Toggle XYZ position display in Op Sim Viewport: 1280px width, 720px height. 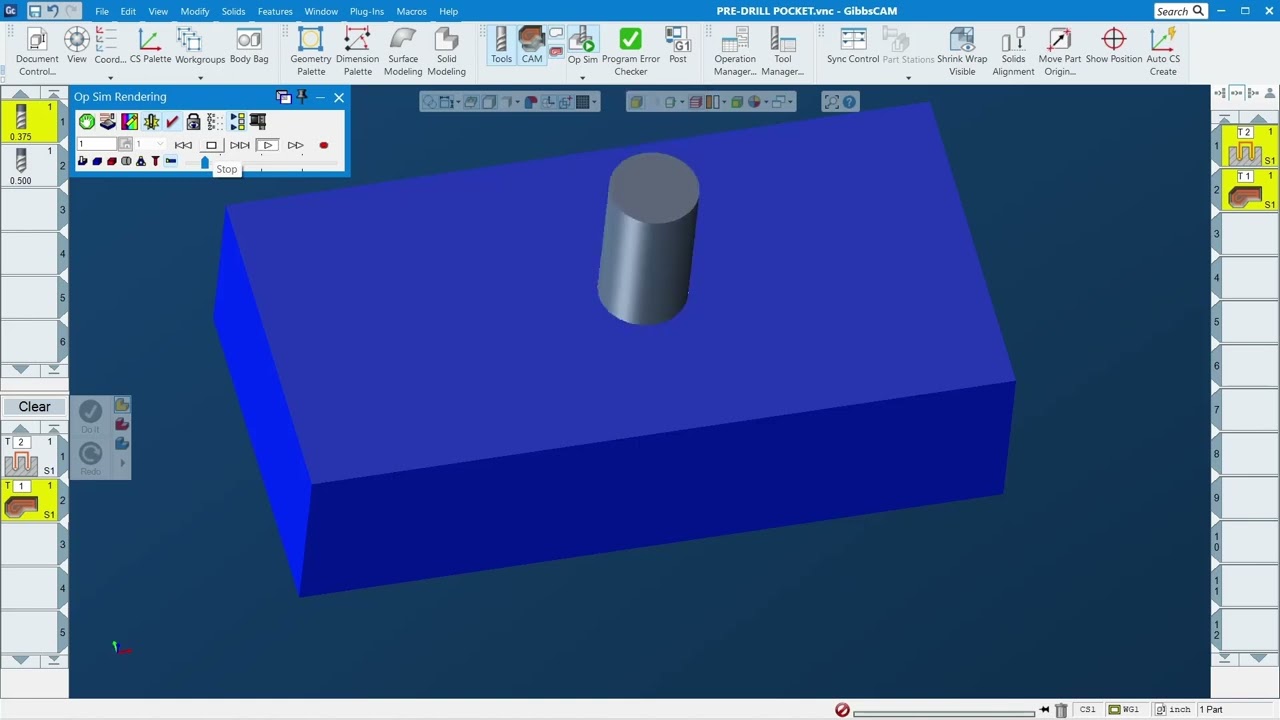[215, 121]
